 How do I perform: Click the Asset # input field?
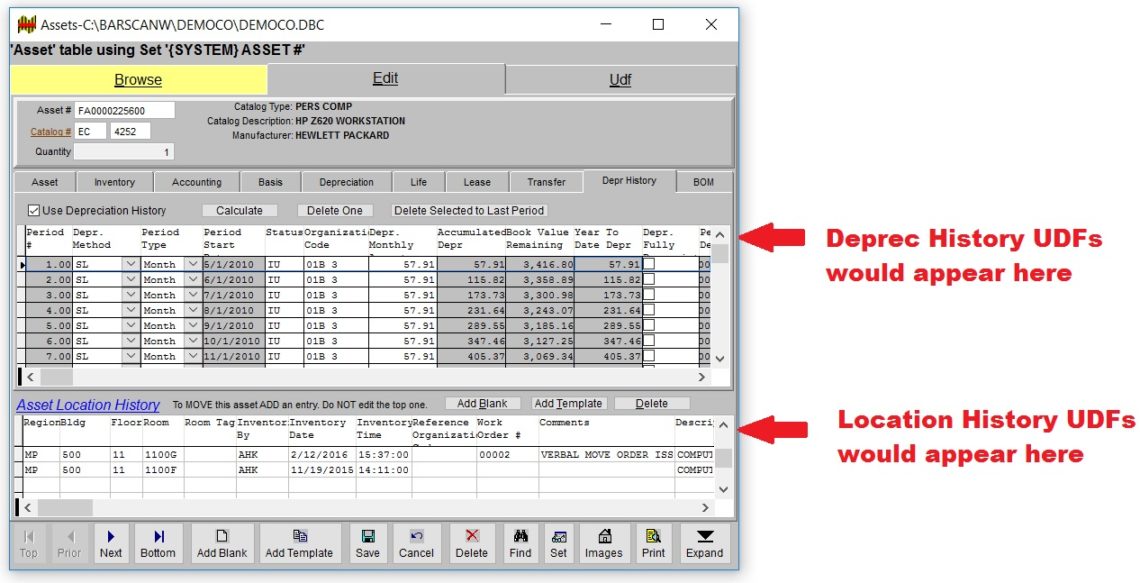[124, 110]
